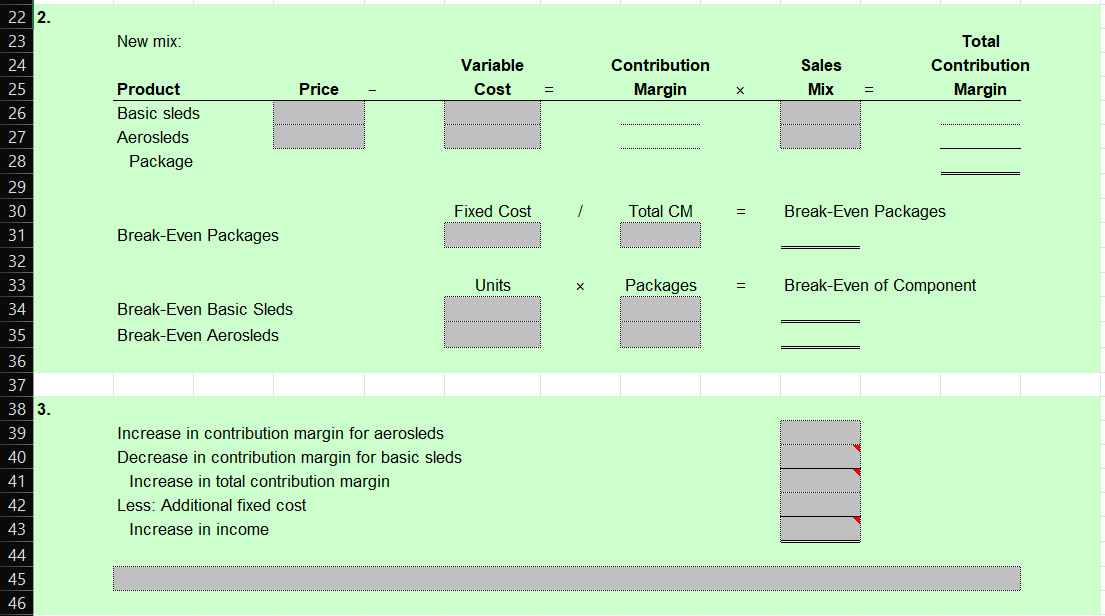Screen dimensions: 1105x616
Task: Select the Price cell for Aerosleds
Action: pyautogui.click(x=318, y=137)
